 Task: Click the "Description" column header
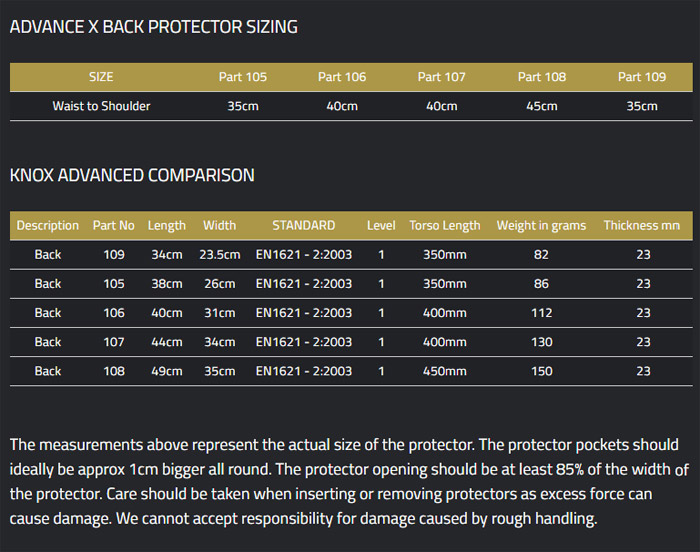click(48, 226)
